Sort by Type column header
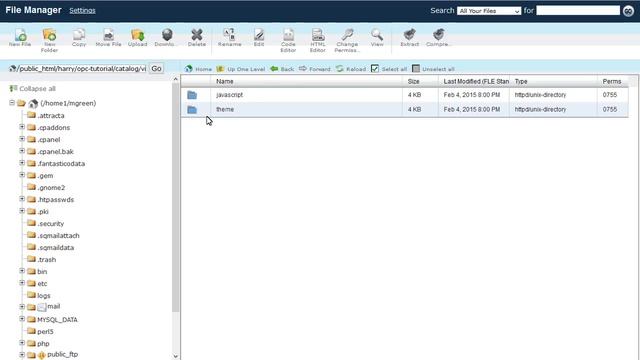Viewport: 640px width, 360px height. coord(521,82)
